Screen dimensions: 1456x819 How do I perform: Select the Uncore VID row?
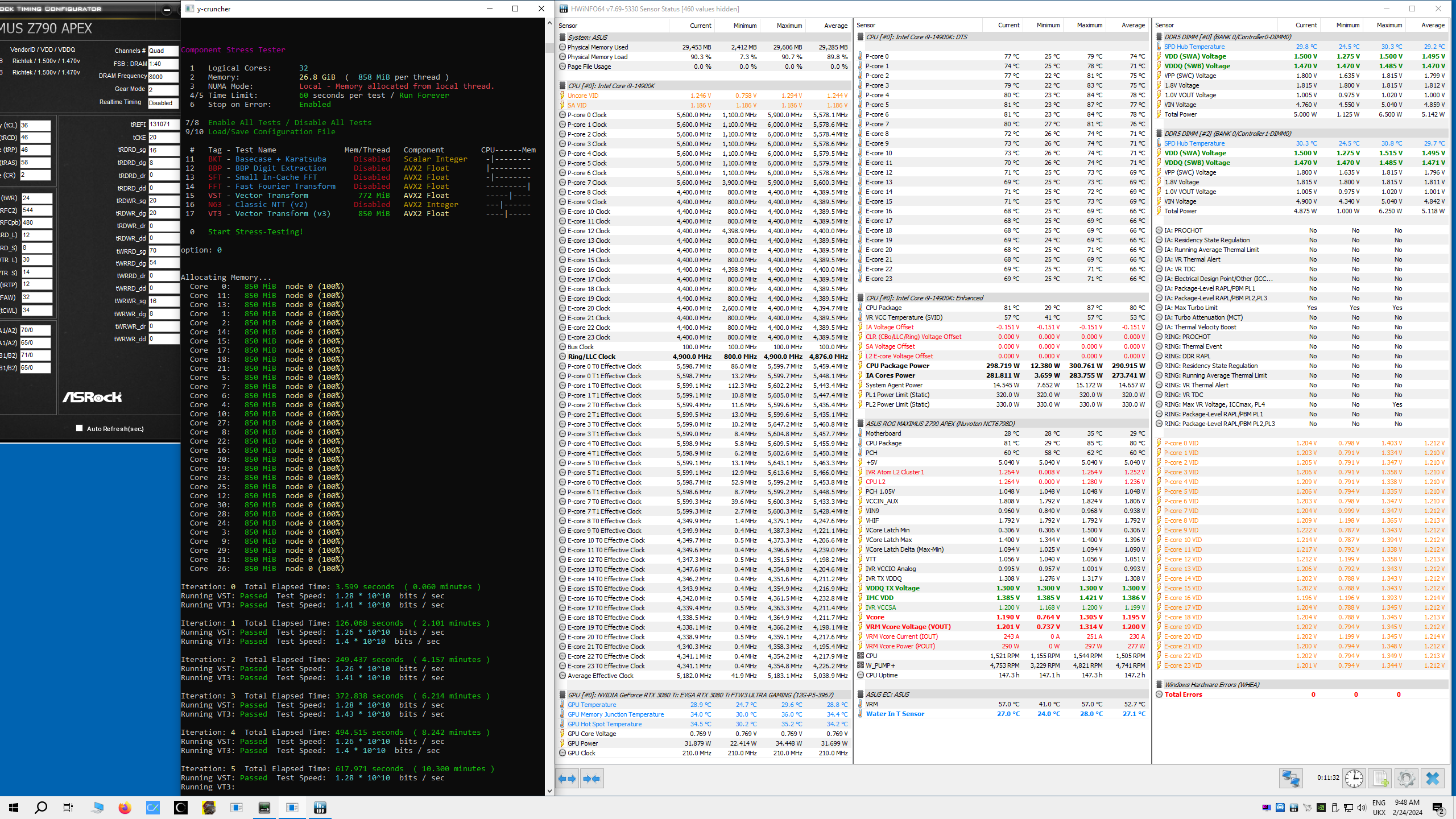704,96
